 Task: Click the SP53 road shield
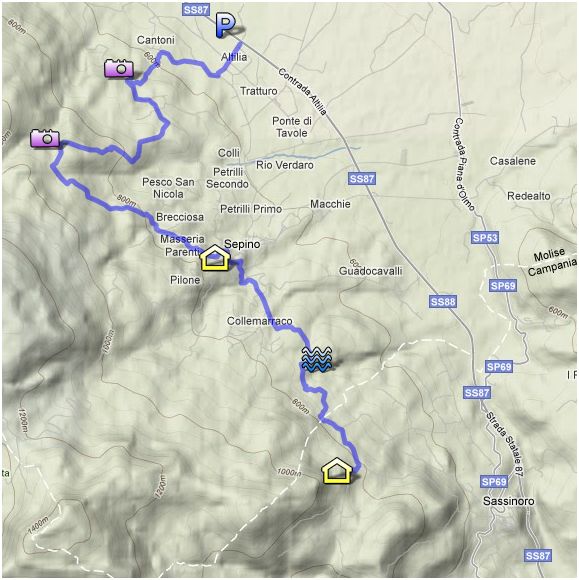(x=485, y=237)
